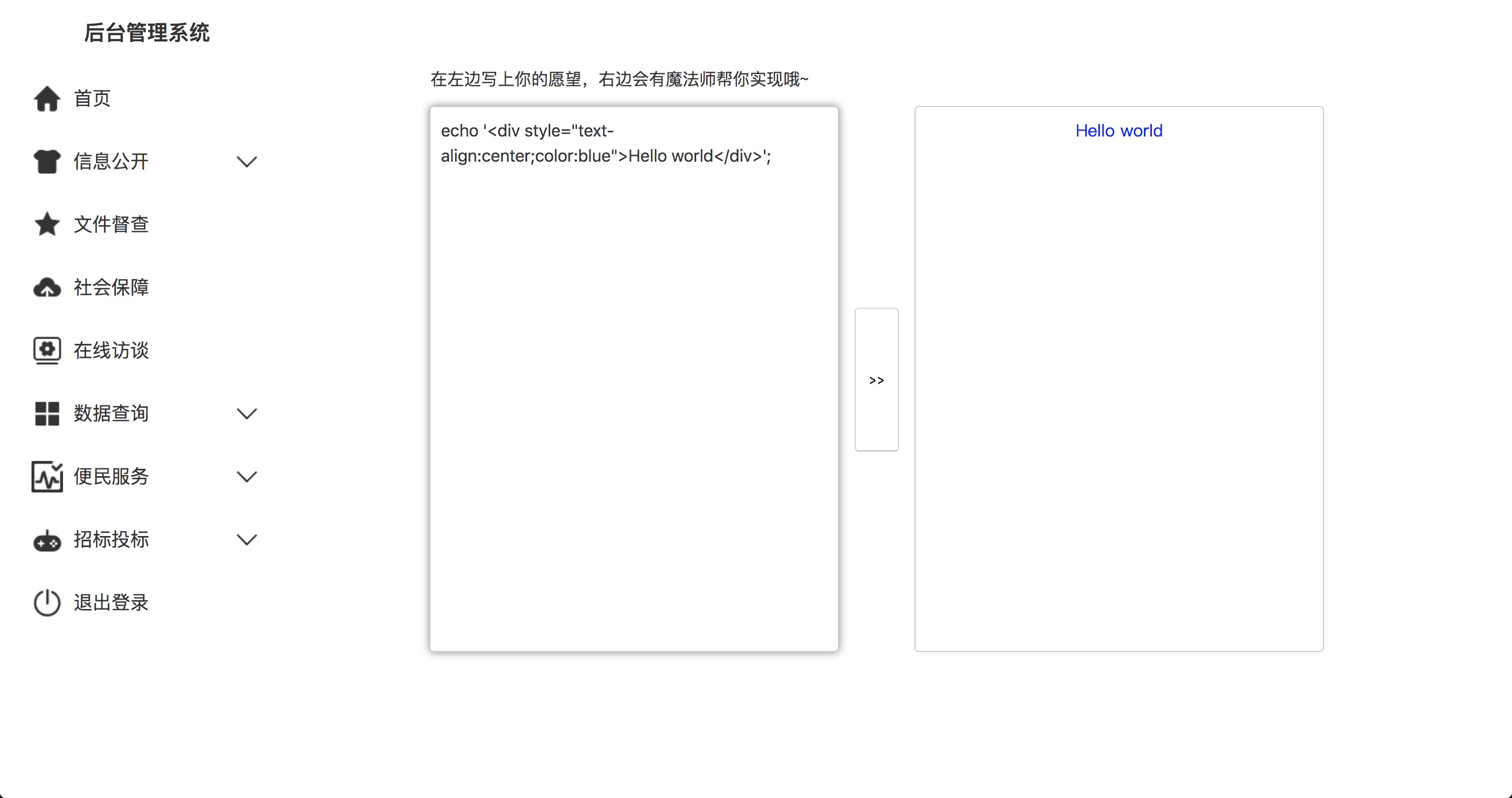1512x798 pixels.
Task: Click the gamepad icon for 招标投标
Action: pyautogui.click(x=47, y=540)
